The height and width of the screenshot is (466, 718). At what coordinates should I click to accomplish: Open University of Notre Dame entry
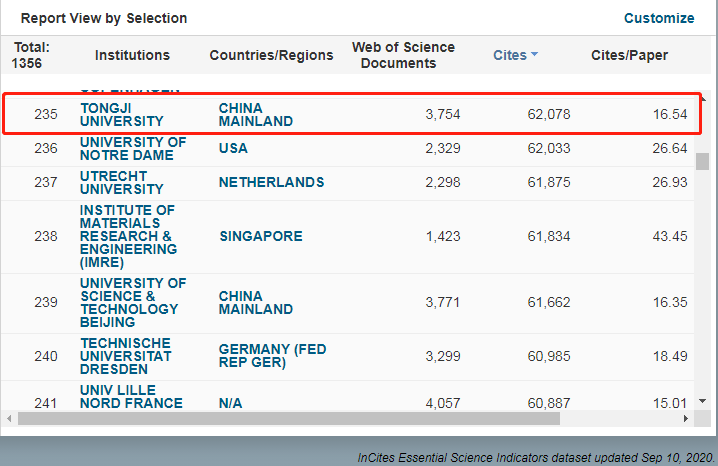pos(133,148)
